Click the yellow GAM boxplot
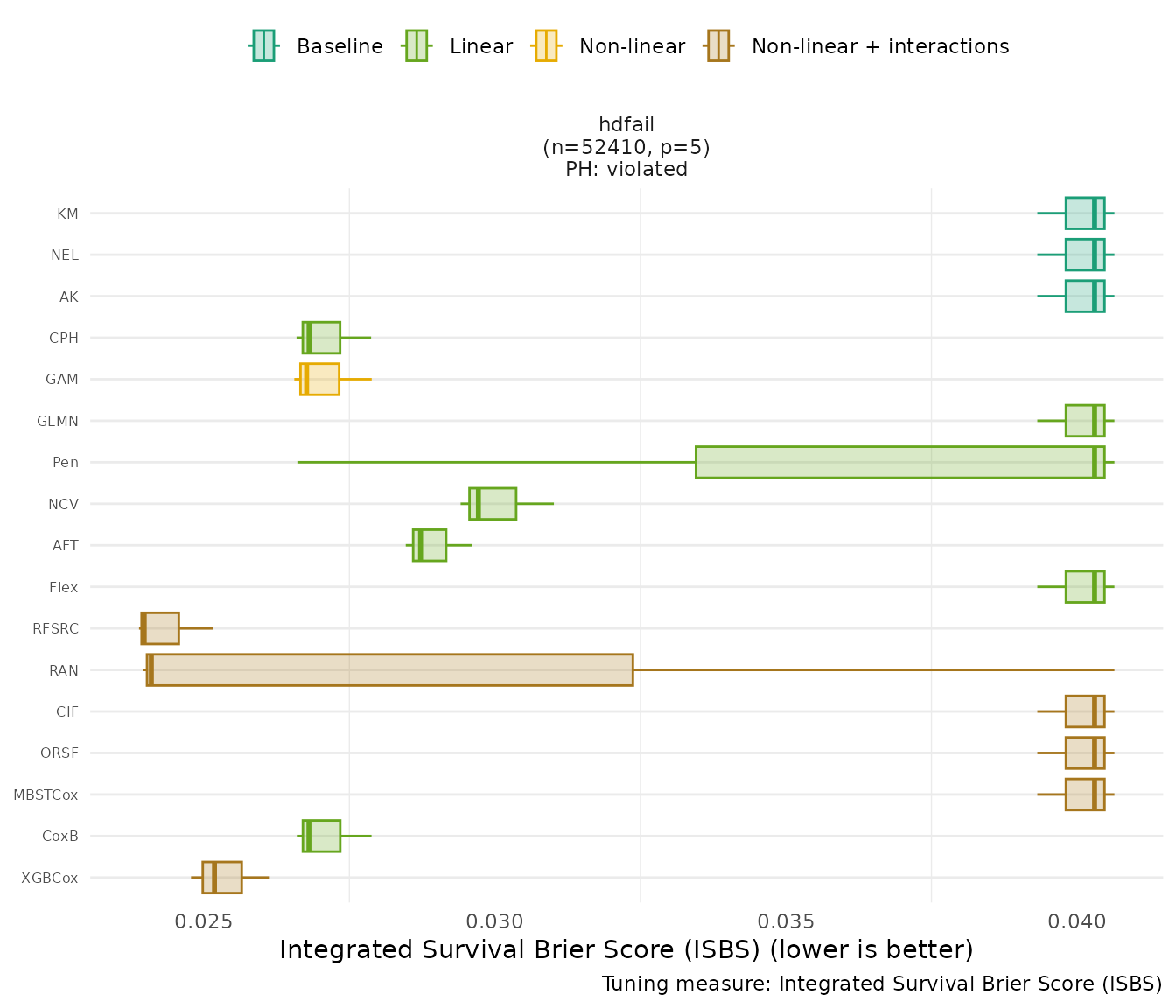This screenshot has height=1008, width=1176. coord(319,379)
